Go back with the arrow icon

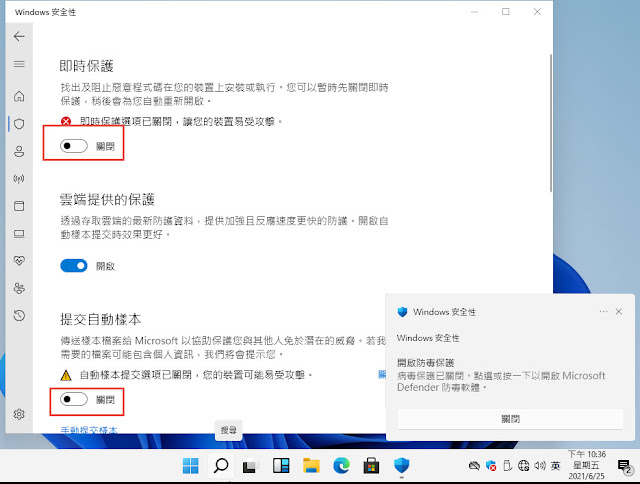point(19,36)
